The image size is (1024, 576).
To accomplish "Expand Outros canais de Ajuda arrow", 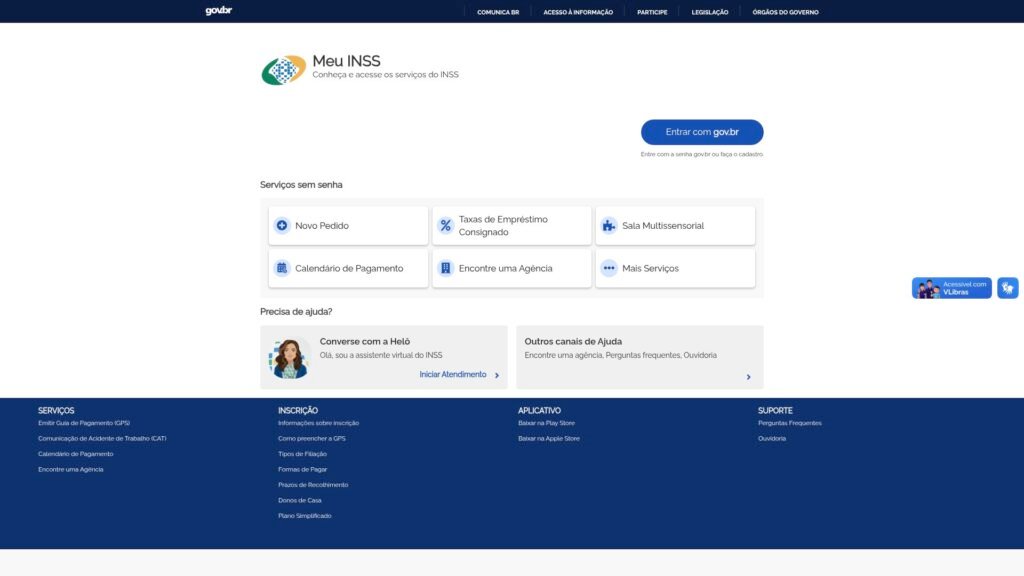I will [748, 377].
